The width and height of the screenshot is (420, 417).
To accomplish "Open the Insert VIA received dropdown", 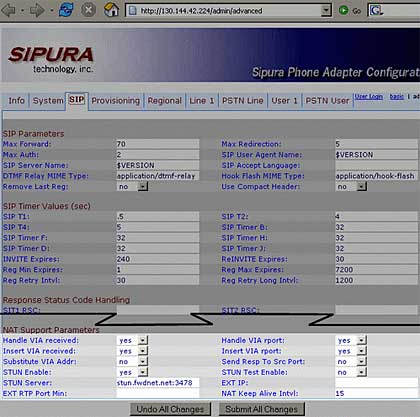I will tap(143, 351).
